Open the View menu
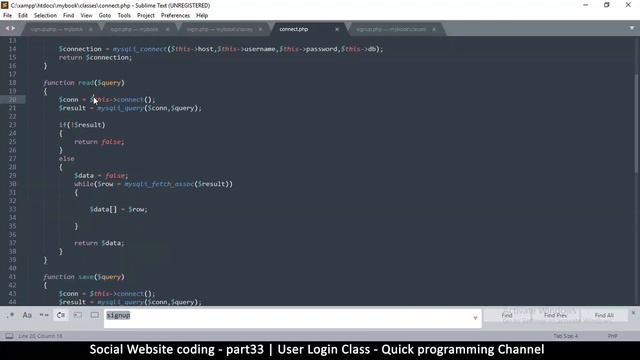This screenshot has height=360, width=640. (86, 16)
